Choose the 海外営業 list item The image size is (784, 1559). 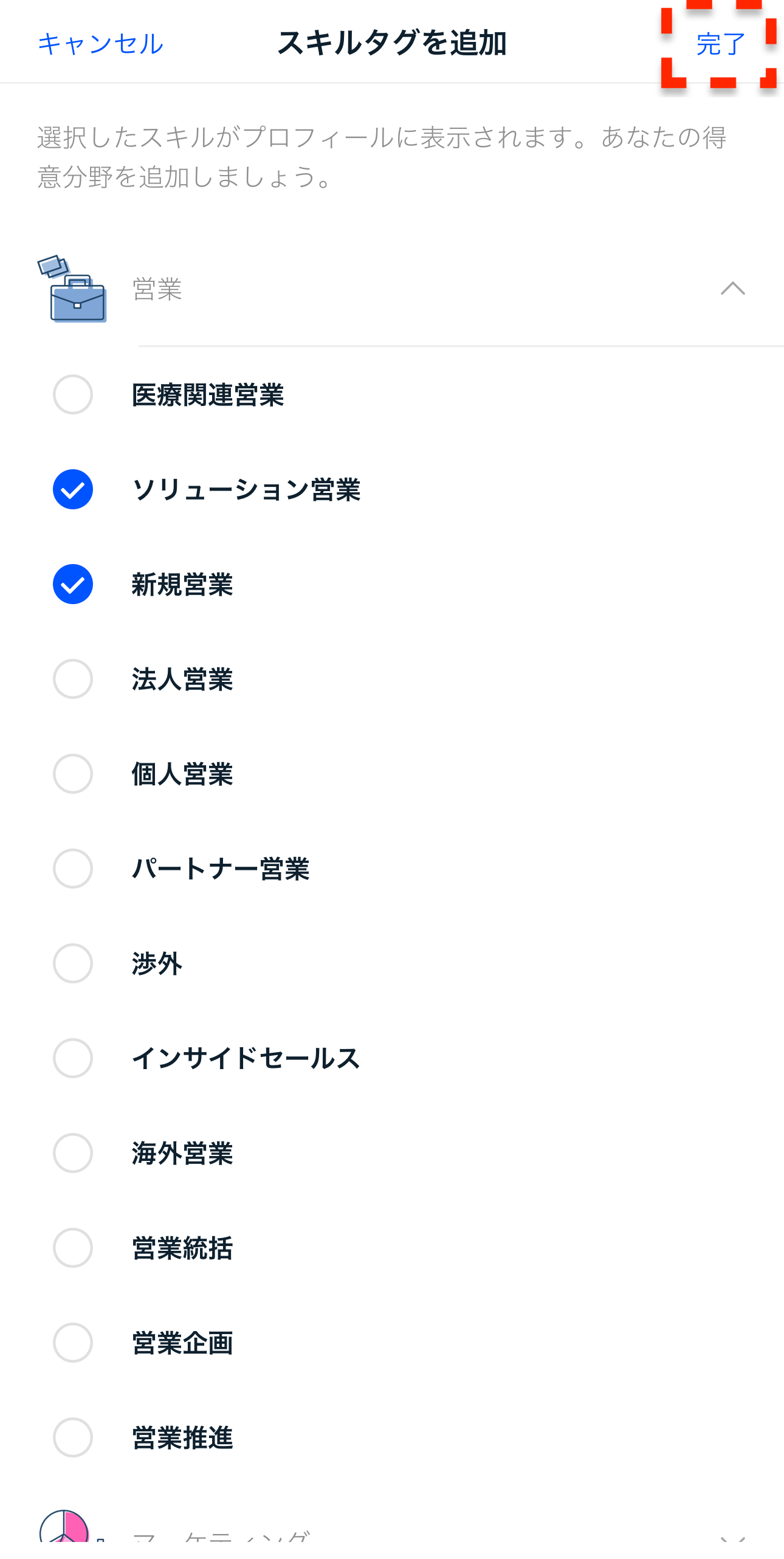(x=182, y=1153)
